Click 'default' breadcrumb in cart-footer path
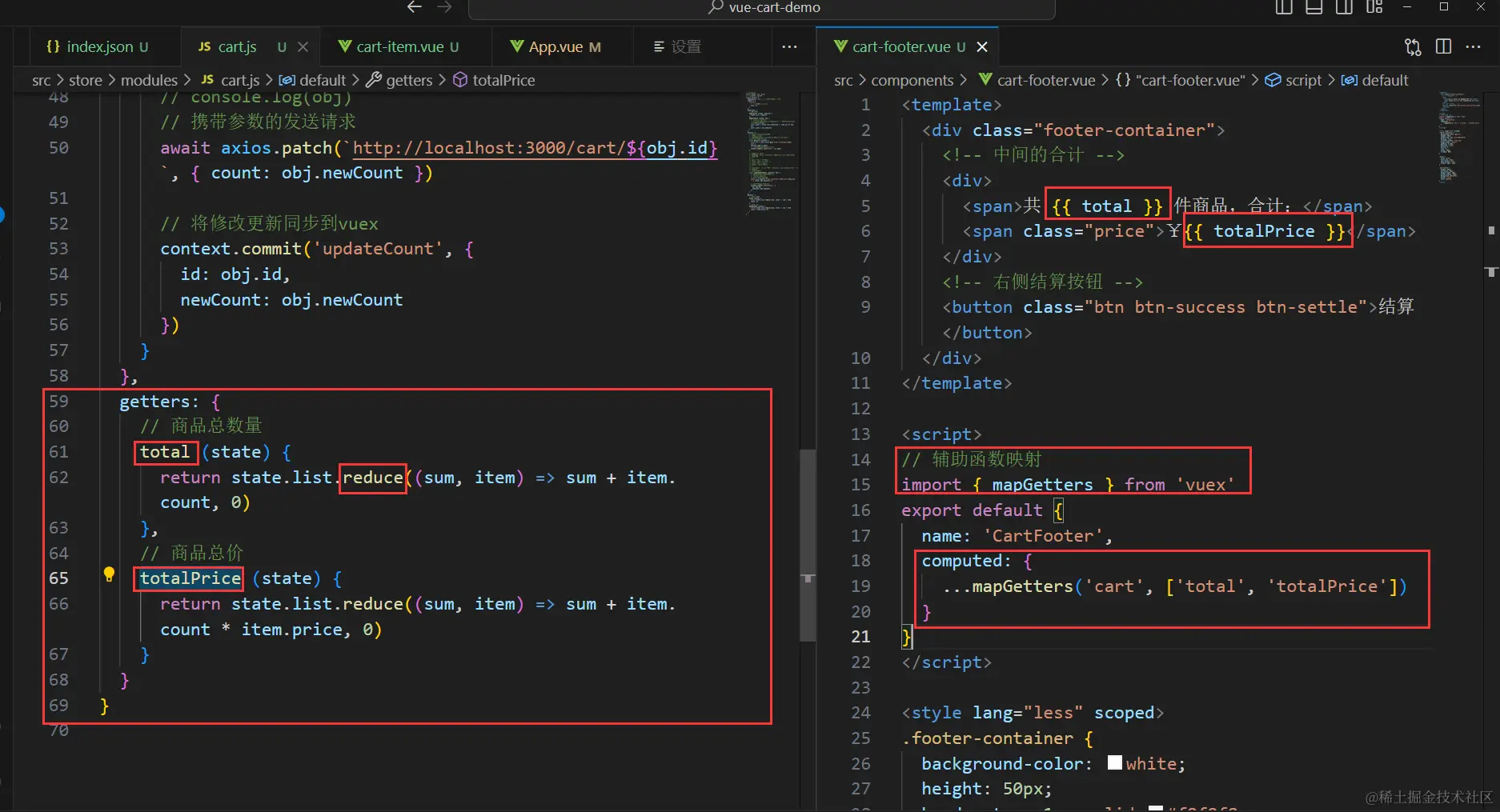Screen dimensions: 1500x812 1385,80
